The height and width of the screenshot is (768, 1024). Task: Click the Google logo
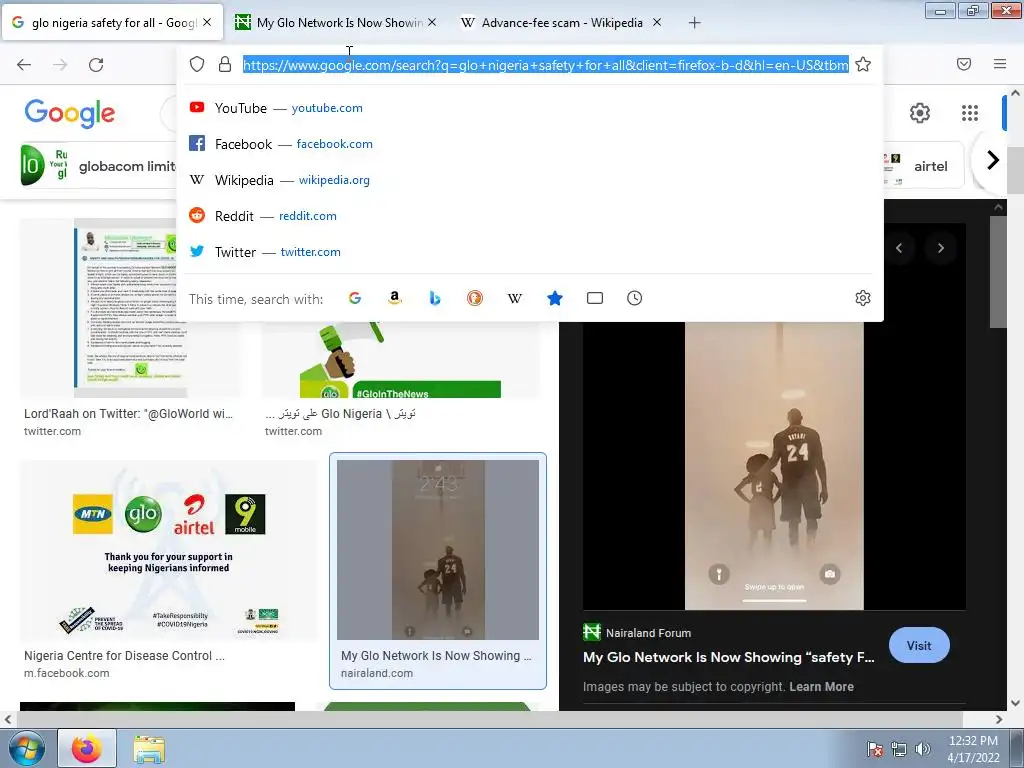[70, 114]
